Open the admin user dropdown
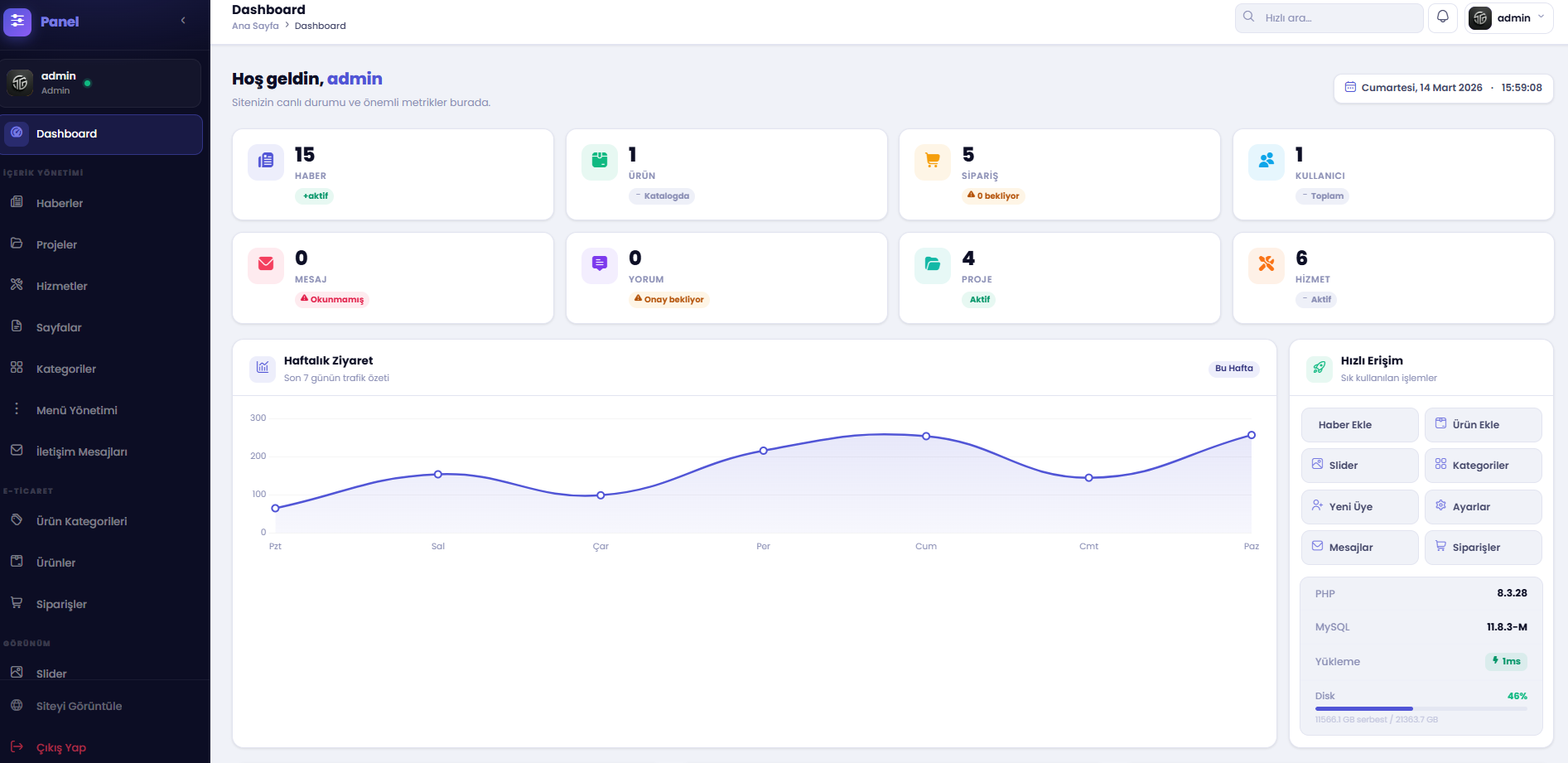 click(x=1508, y=18)
